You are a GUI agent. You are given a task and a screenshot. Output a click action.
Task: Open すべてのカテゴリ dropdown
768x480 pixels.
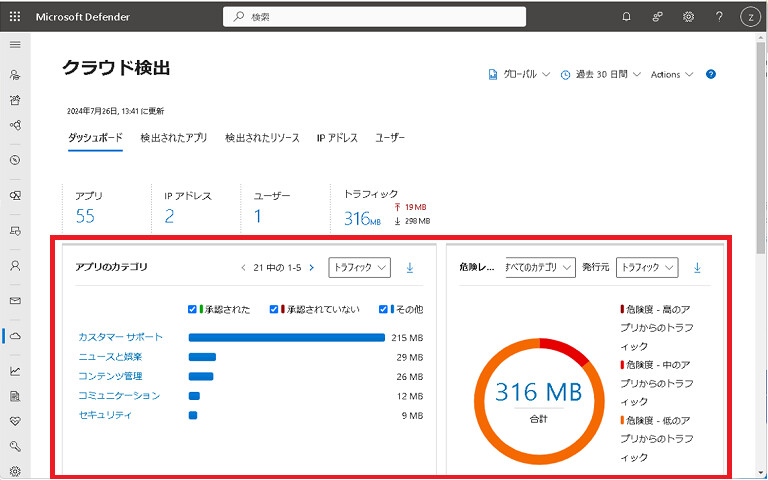(x=541, y=267)
